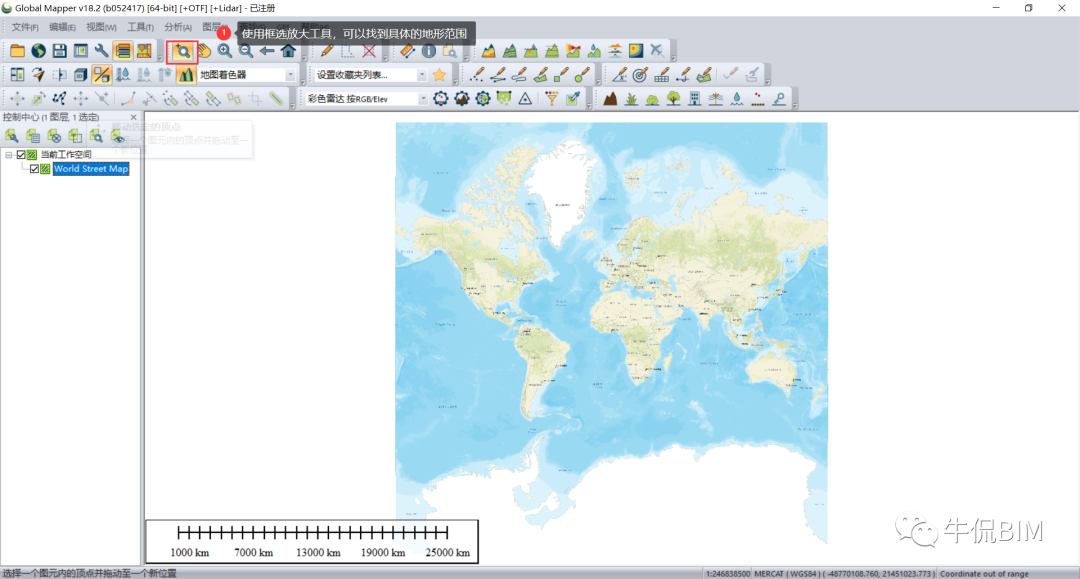Click the create elevation grid mountain icon

pyautogui.click(x=488, y=51)
